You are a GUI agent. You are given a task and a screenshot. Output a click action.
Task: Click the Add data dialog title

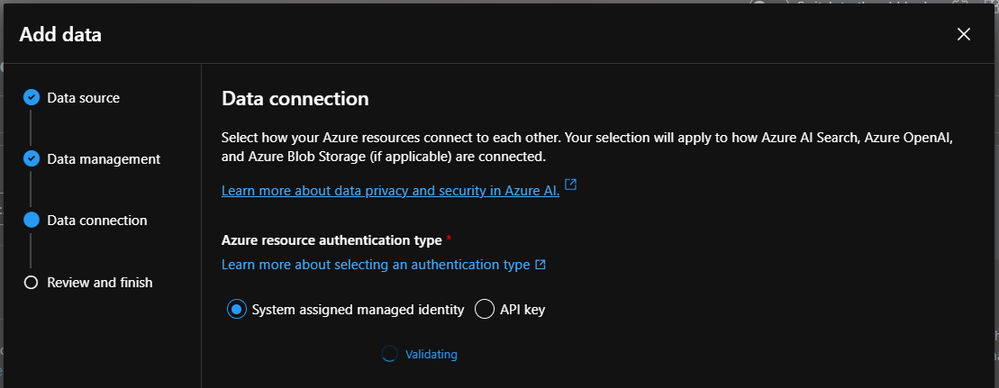coord(61,34)
